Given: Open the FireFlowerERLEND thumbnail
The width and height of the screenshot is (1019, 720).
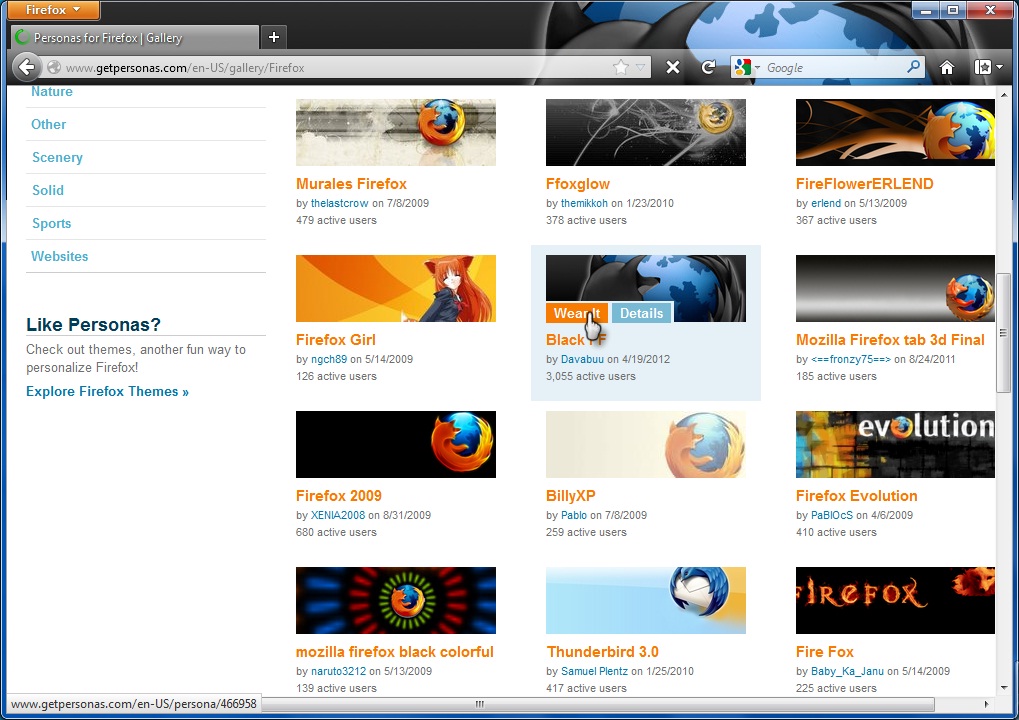Looking at the screenshot, I should pyautogui.click(x=895, y=133).
